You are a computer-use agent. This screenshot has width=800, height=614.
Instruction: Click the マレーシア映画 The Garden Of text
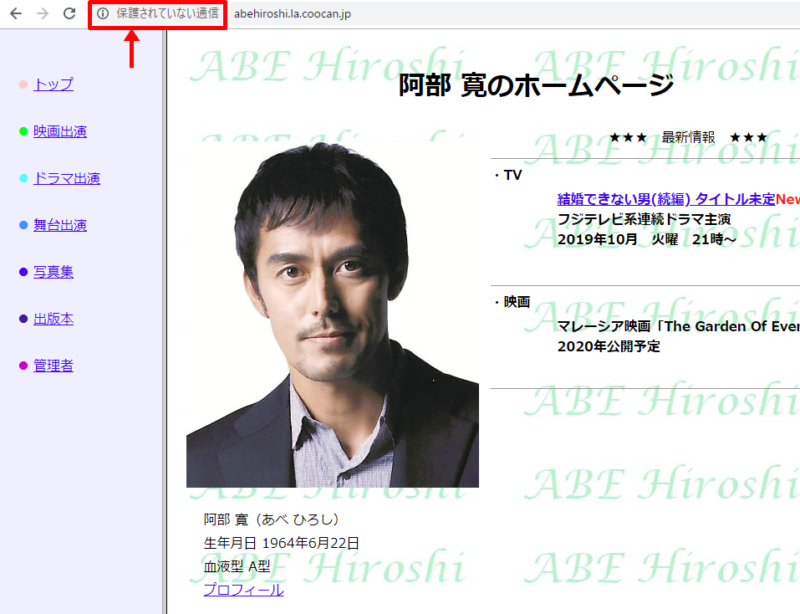coord(679,326)
